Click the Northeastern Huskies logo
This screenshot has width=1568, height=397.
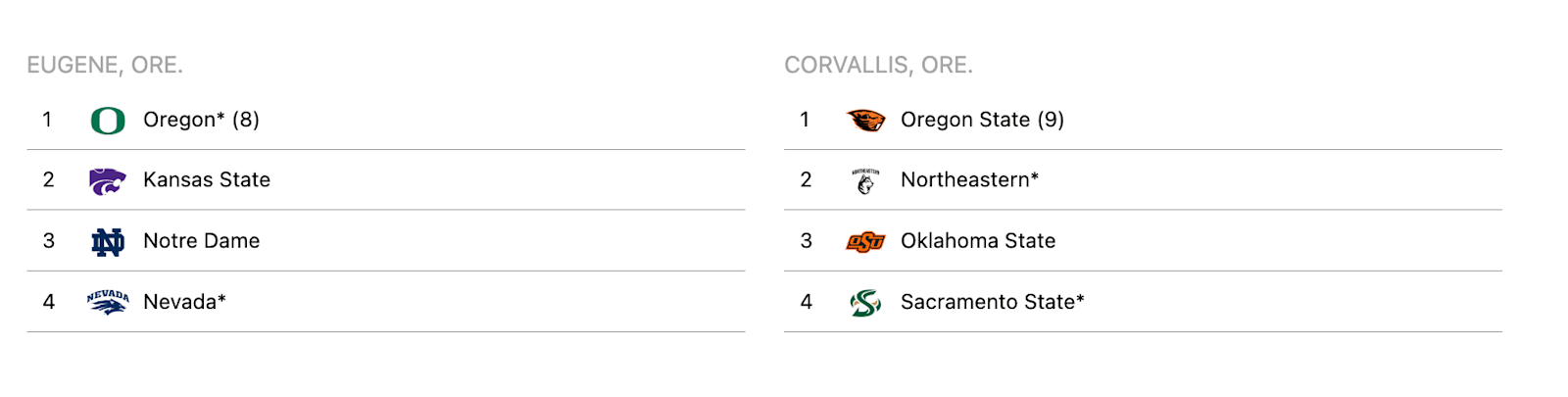(x=865, y=181)
